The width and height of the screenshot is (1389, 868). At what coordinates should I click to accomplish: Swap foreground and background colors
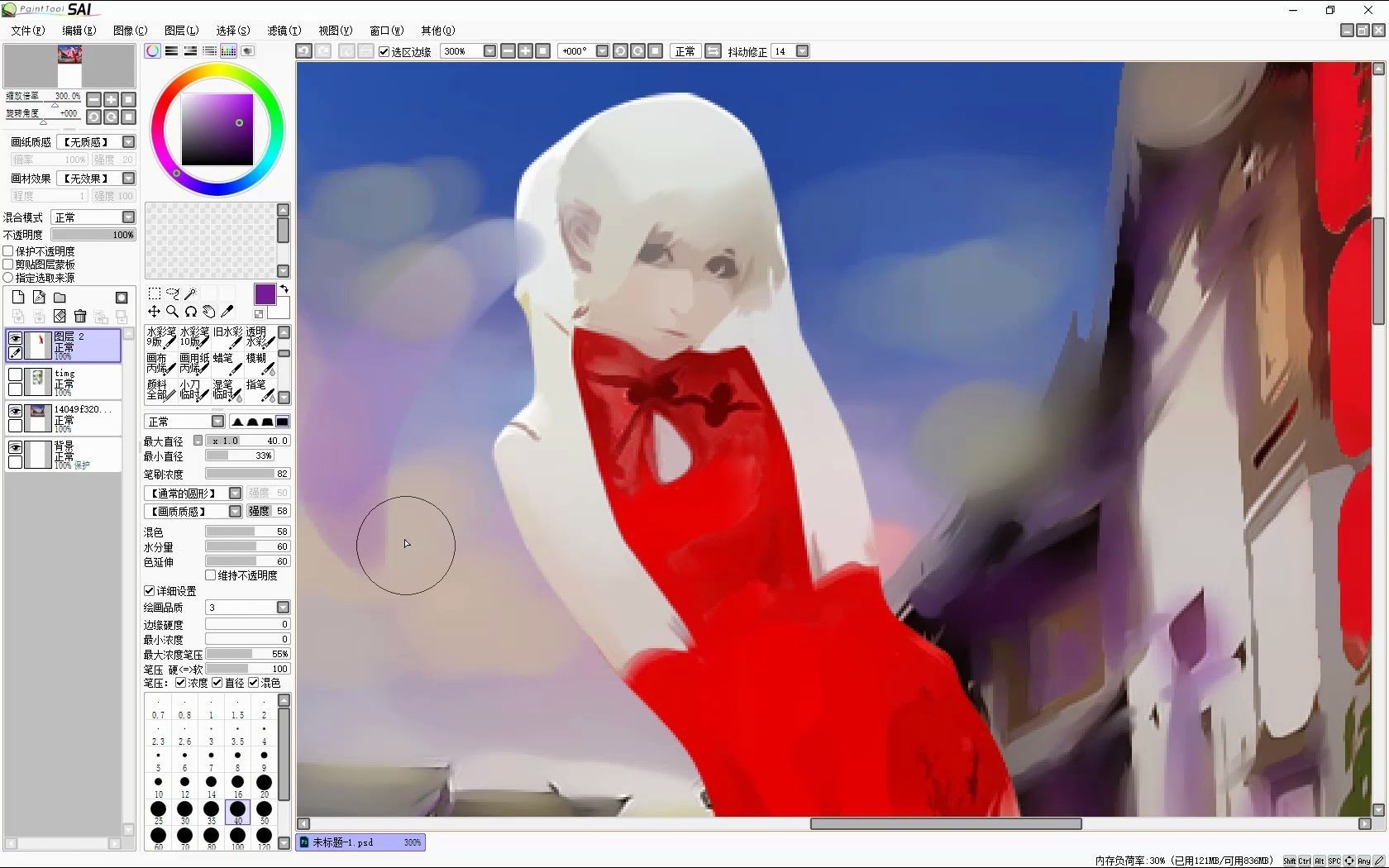pos(284,289)
